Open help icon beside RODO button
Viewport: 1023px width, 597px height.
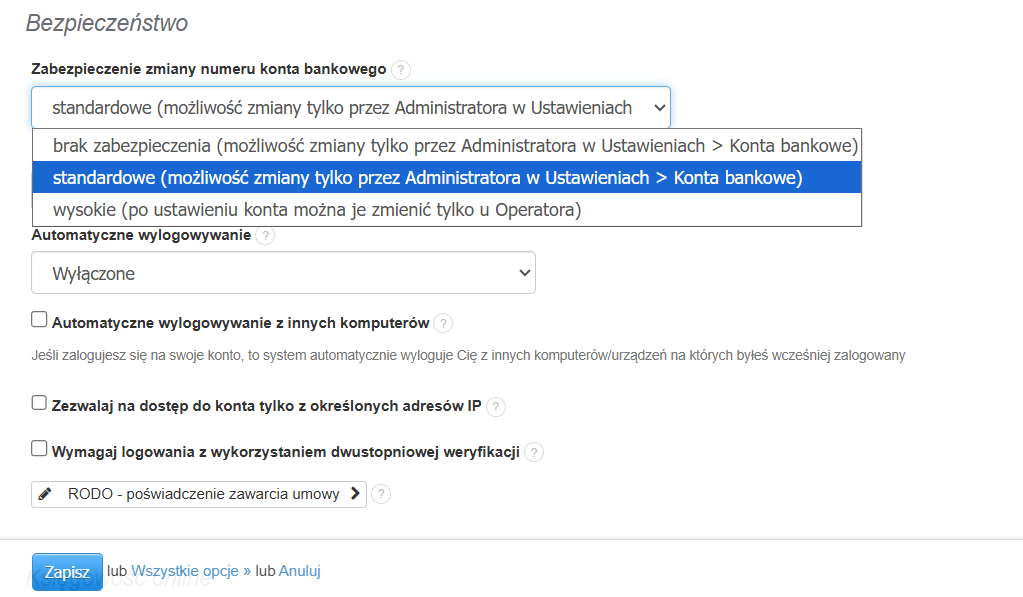click(x=381, y=494)
